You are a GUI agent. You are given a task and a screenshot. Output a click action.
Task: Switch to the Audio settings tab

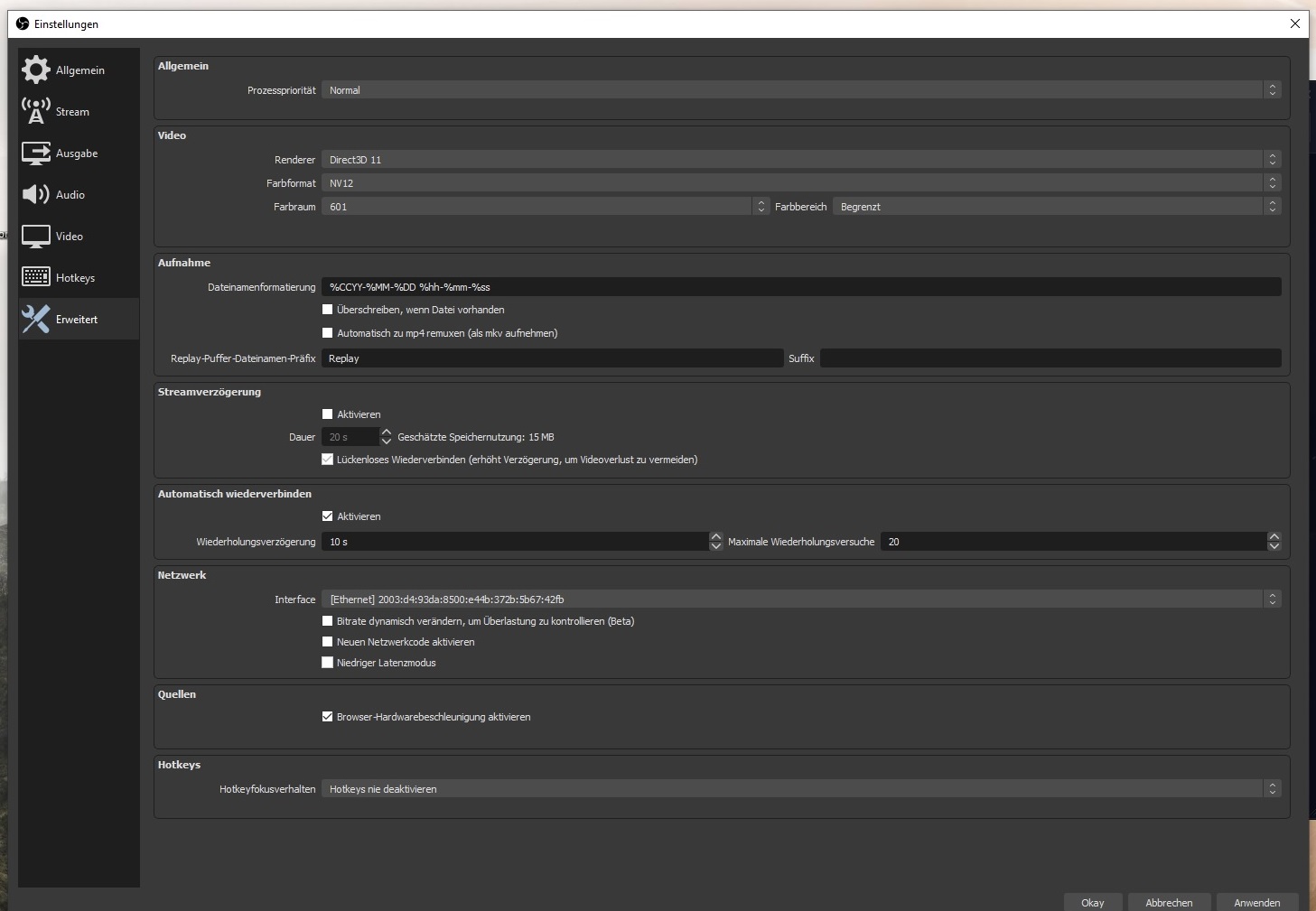coord(70,195)
